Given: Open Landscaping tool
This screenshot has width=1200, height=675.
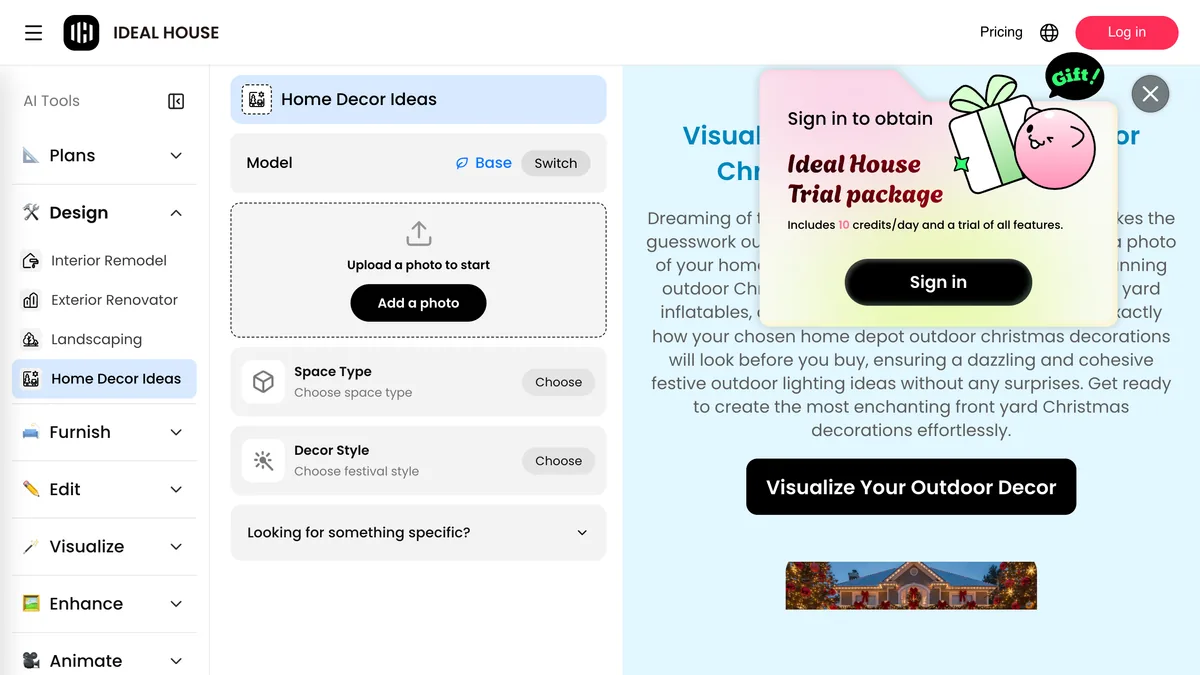Looking at the screenshot, I should click(104, 340).
